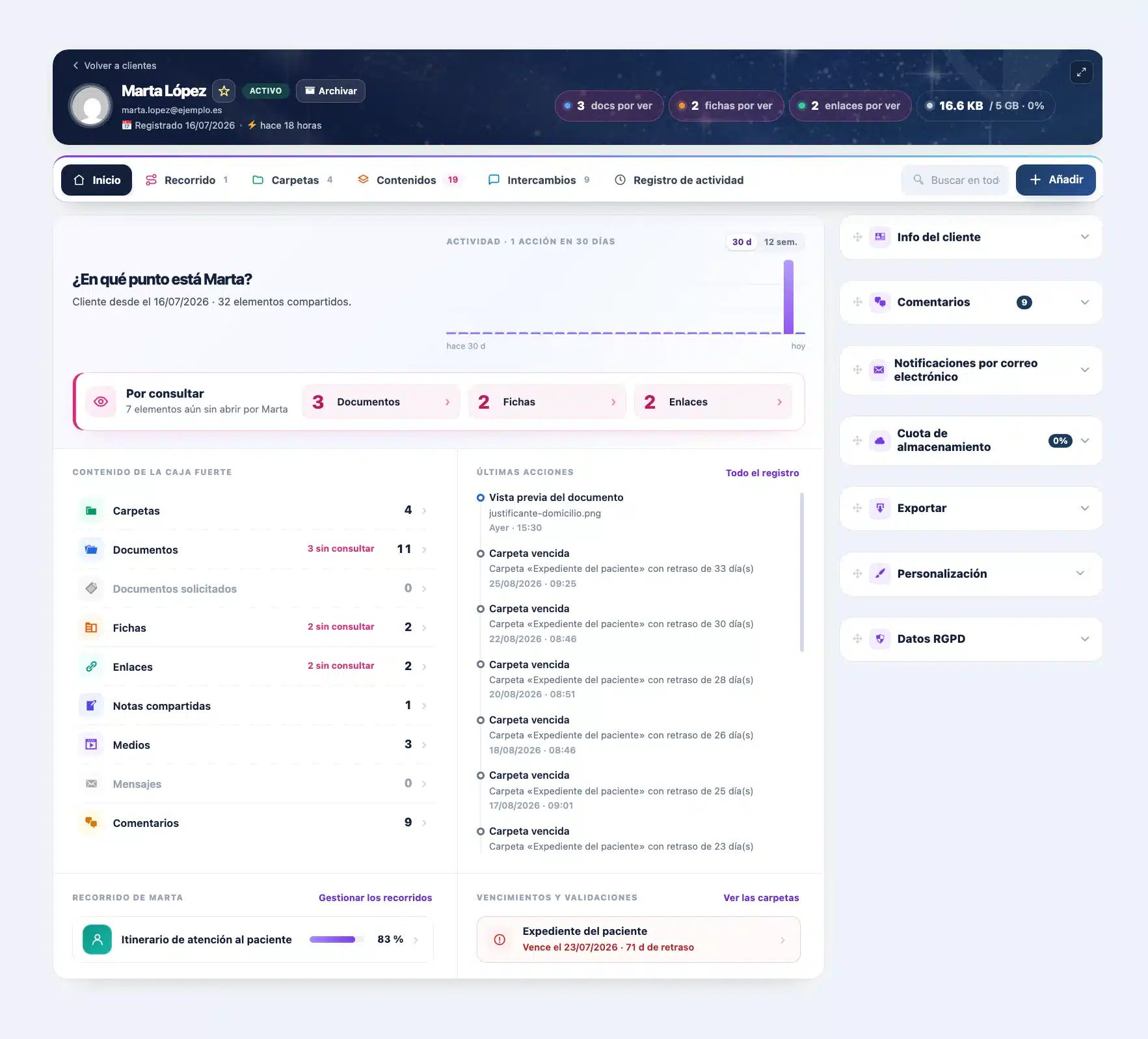Click Volver a clientes back link
The width and height of the screenshot is (1148, 1039).
pos(114,66)
